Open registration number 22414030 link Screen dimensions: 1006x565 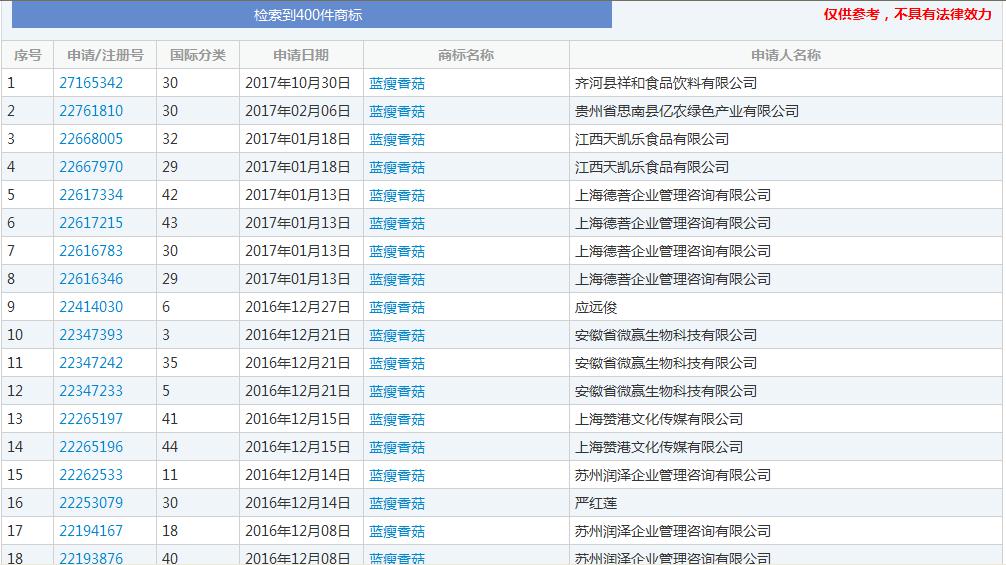[x=91, y=307]
